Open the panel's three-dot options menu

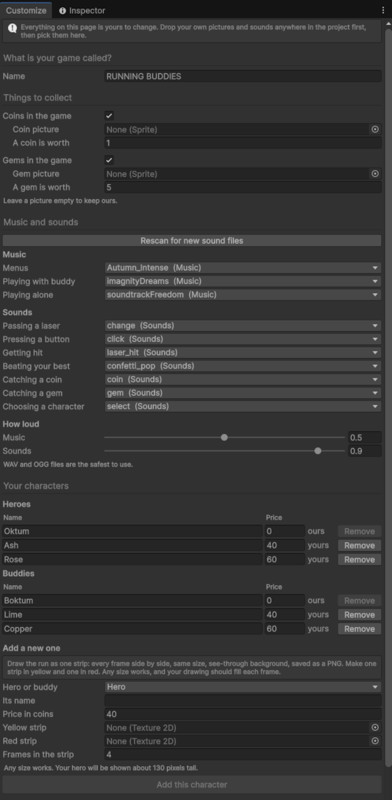[383, 10]
